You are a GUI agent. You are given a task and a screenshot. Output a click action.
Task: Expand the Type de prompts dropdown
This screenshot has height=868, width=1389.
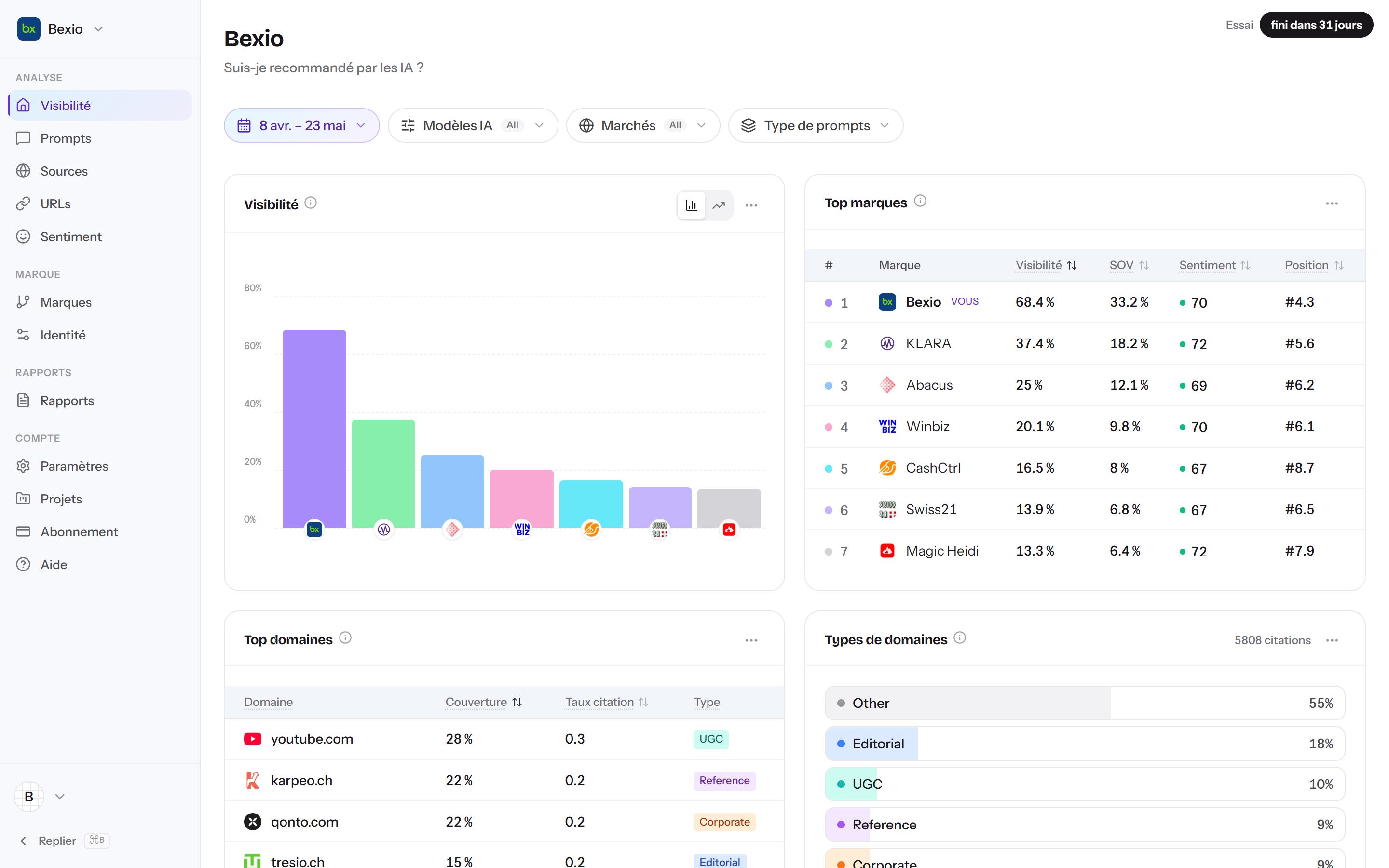coord(815,125)
